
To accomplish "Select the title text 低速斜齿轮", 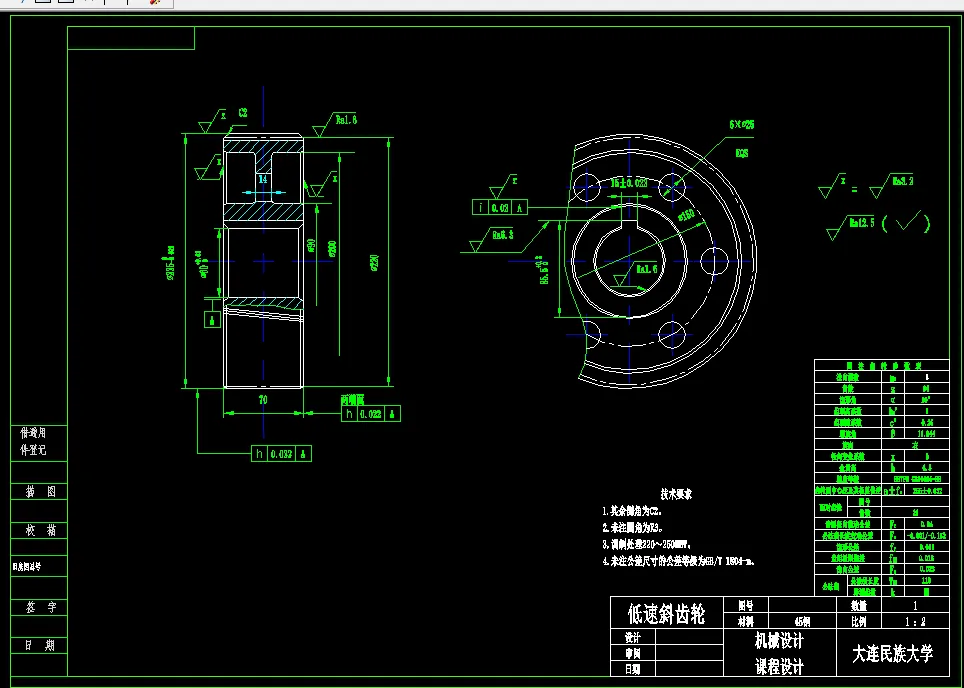I will coord(666,614).
